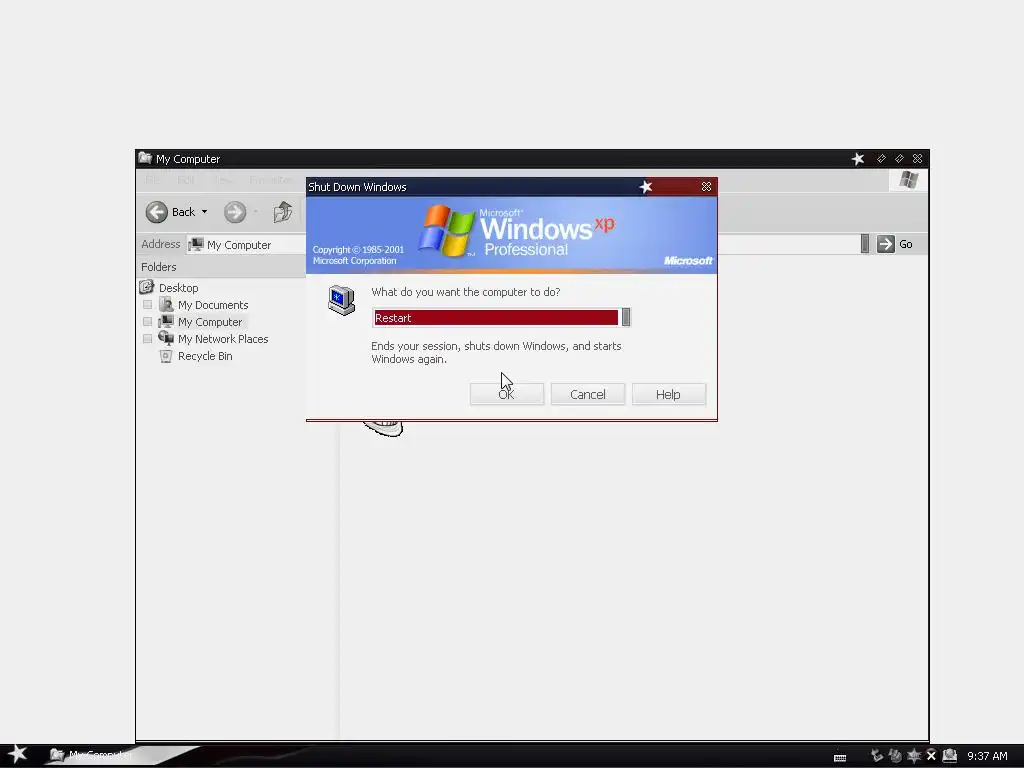Maximize the My Computer window
This screenshot has height=768, width=1024.
(x=899, y=159)
